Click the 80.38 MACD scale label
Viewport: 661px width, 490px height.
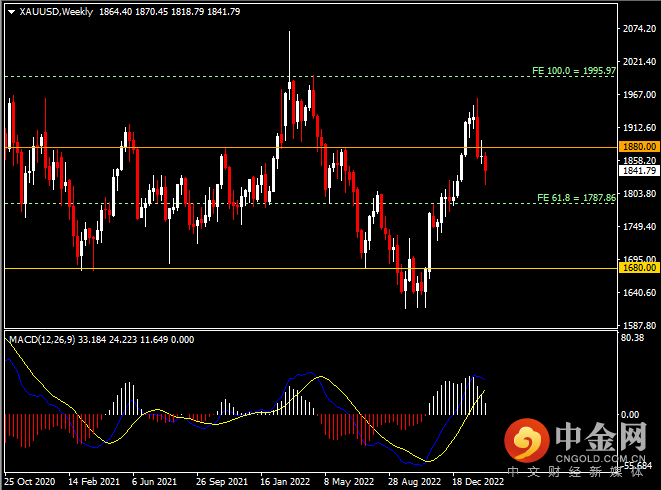[x=632, y=338]
